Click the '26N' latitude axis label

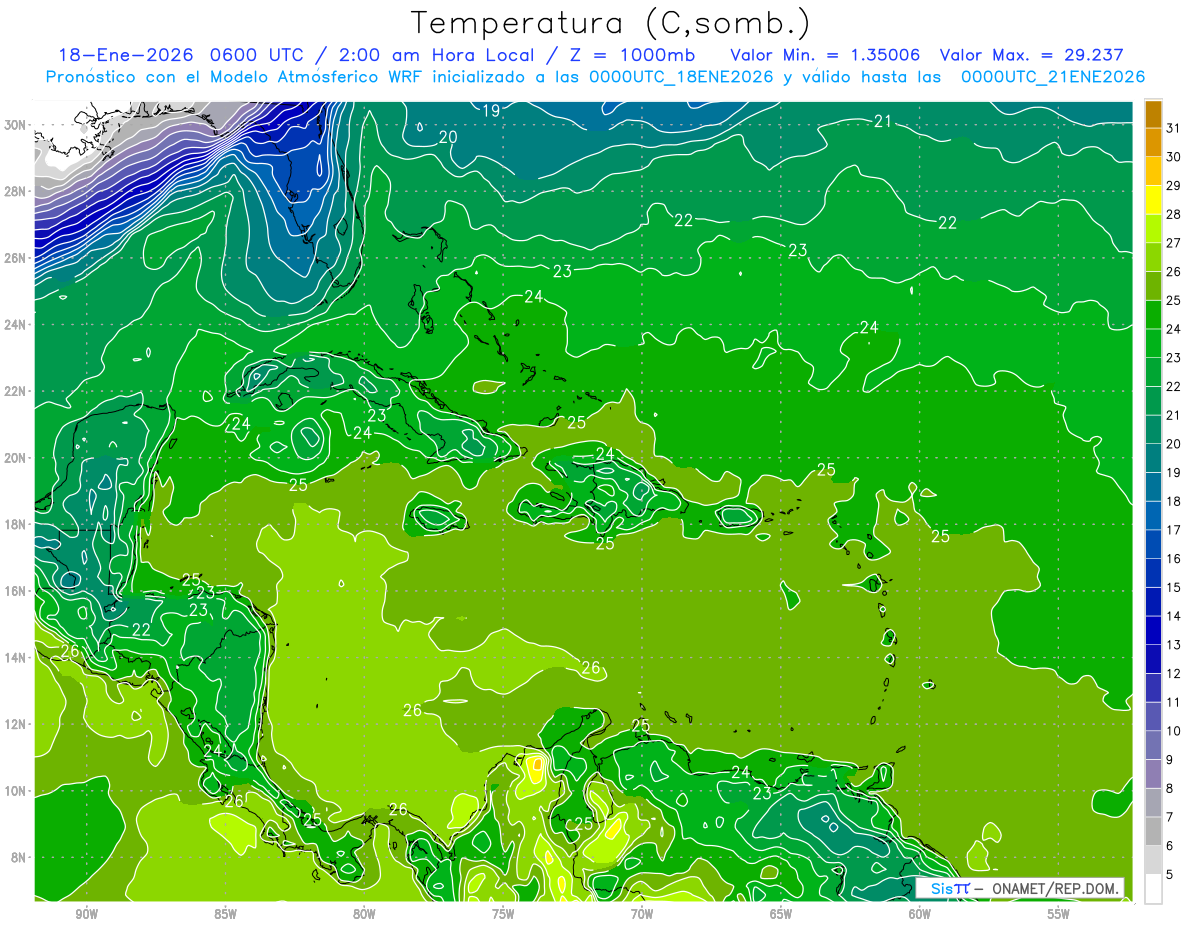click(16, 258)
